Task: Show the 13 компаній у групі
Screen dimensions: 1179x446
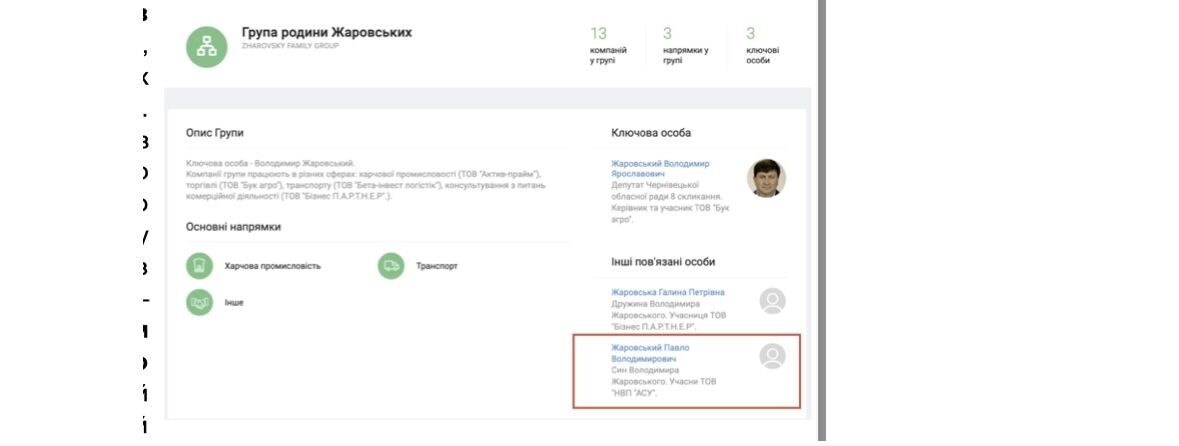Action: (x=608, y=45)
